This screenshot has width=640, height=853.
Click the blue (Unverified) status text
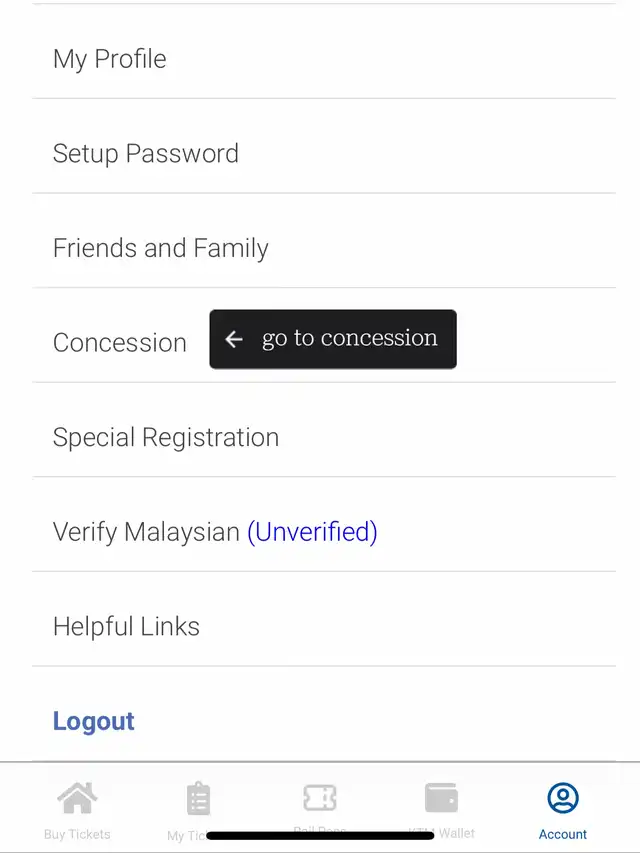tap(312, 532)
